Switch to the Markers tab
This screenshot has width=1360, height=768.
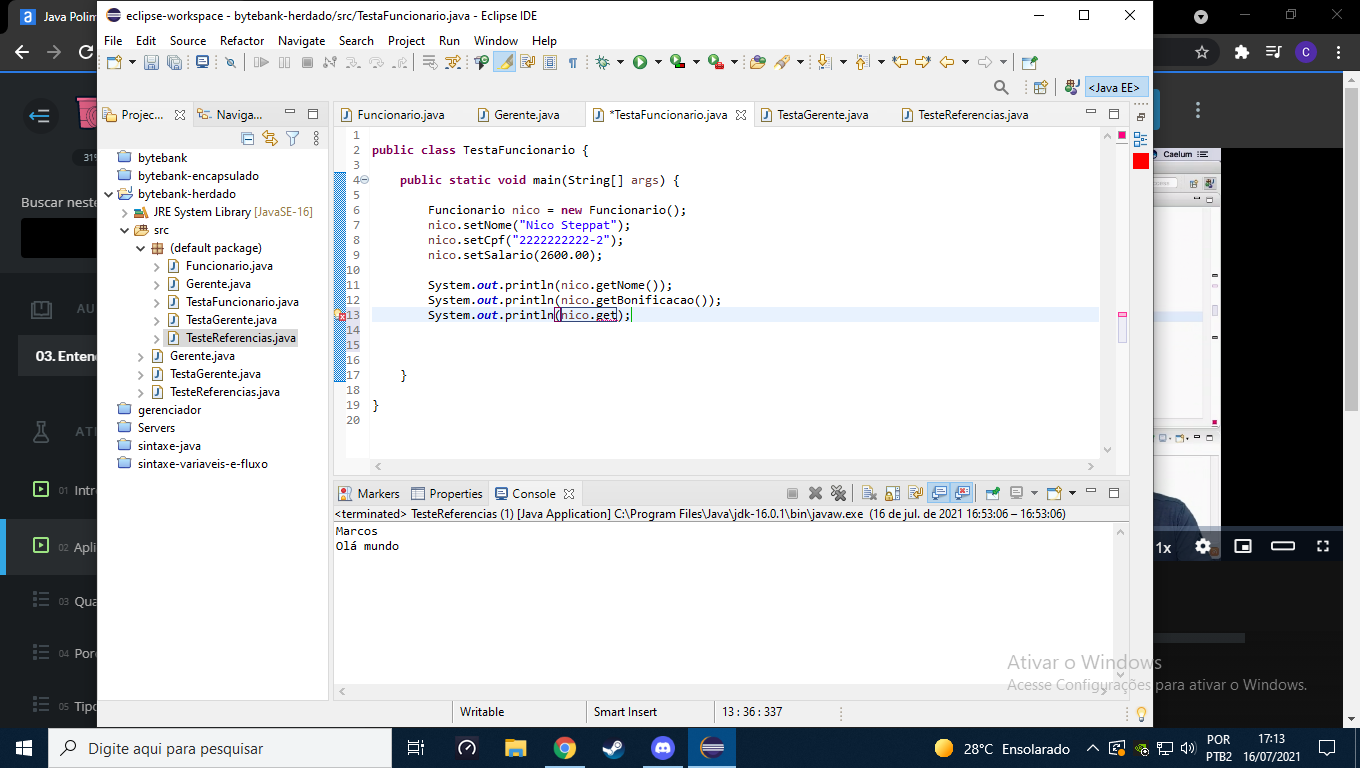tap(369, 494)
